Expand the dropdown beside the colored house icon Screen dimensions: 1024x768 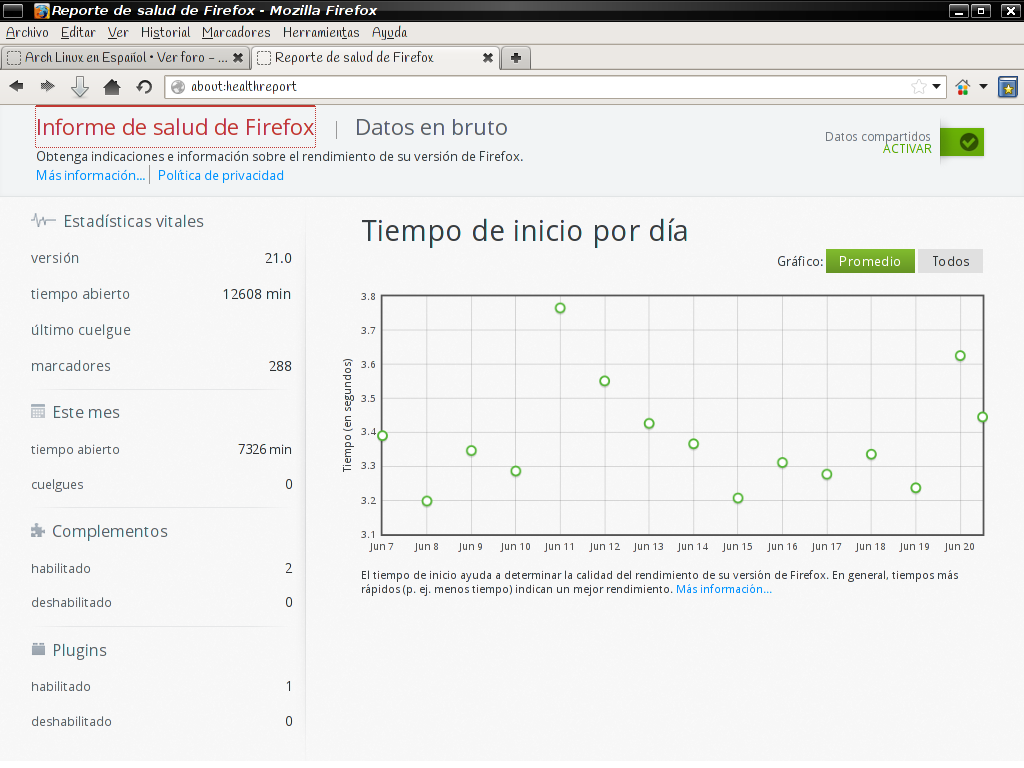[983, 87]
